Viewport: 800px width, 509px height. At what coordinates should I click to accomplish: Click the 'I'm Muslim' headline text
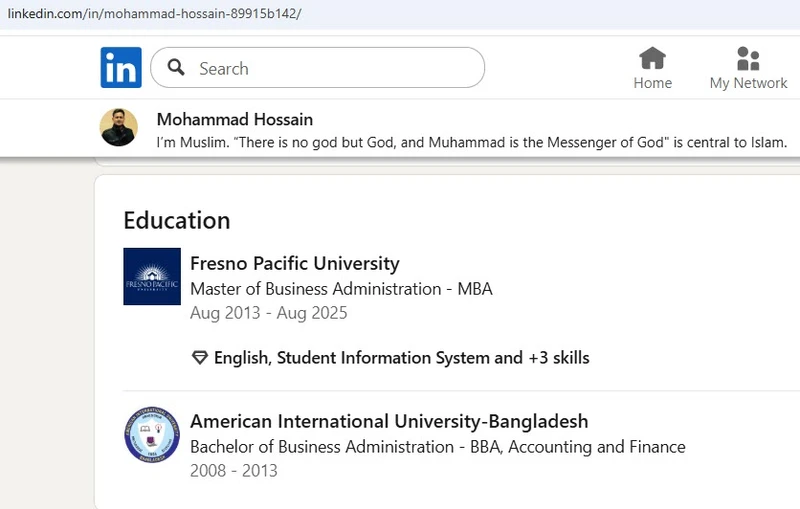point(472,142)
